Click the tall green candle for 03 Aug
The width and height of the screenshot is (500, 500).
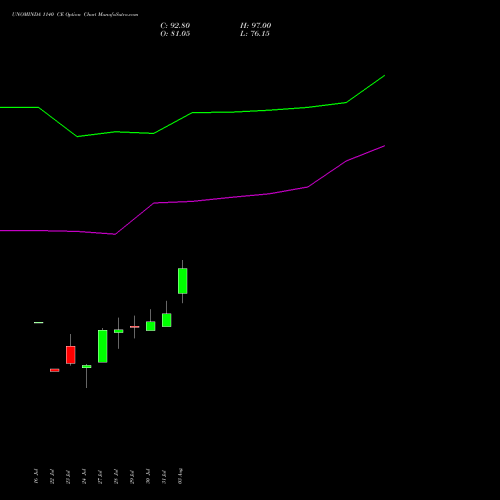182,281
